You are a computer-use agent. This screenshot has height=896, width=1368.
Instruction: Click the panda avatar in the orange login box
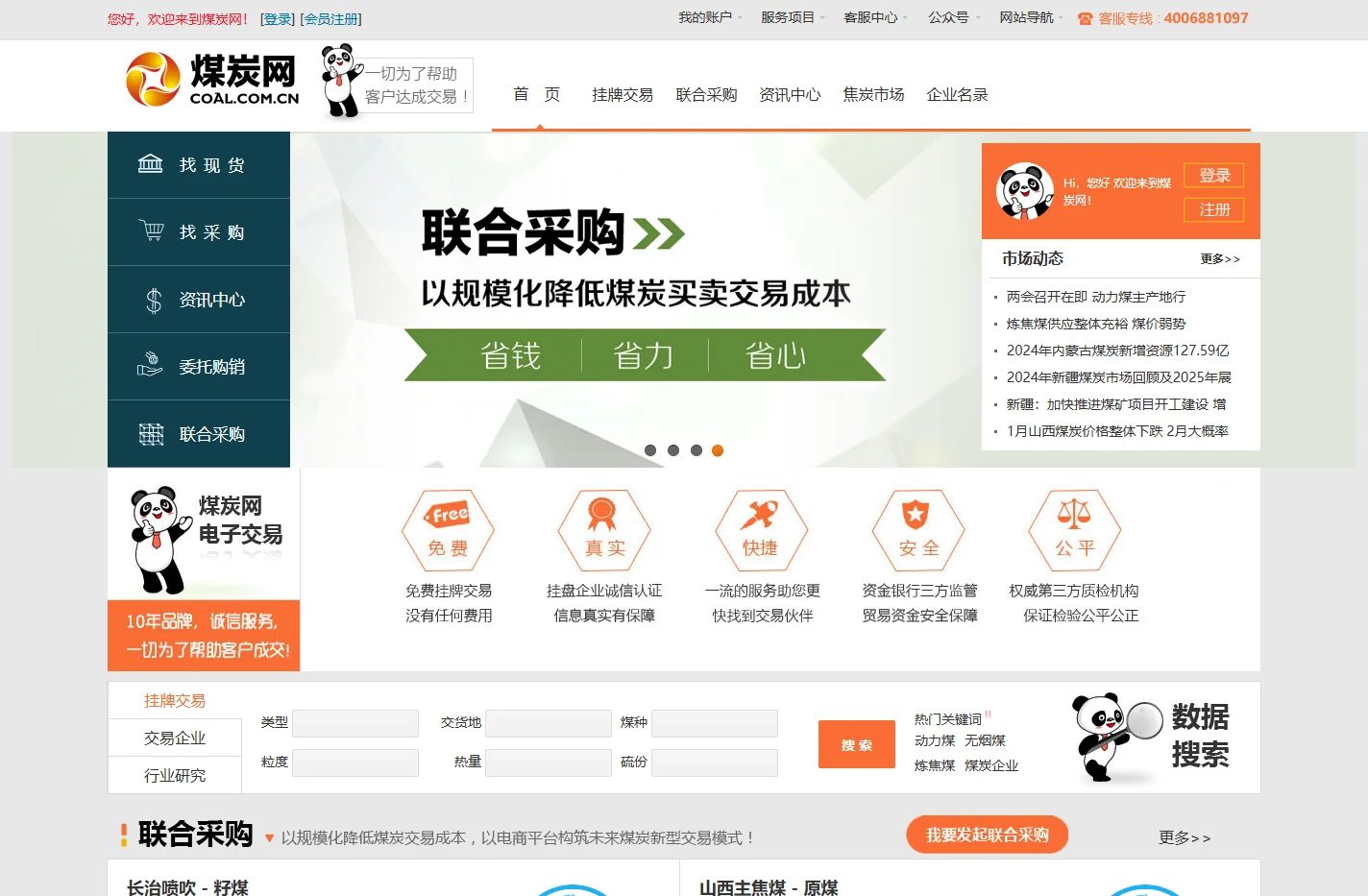[x=1024, y=191]
